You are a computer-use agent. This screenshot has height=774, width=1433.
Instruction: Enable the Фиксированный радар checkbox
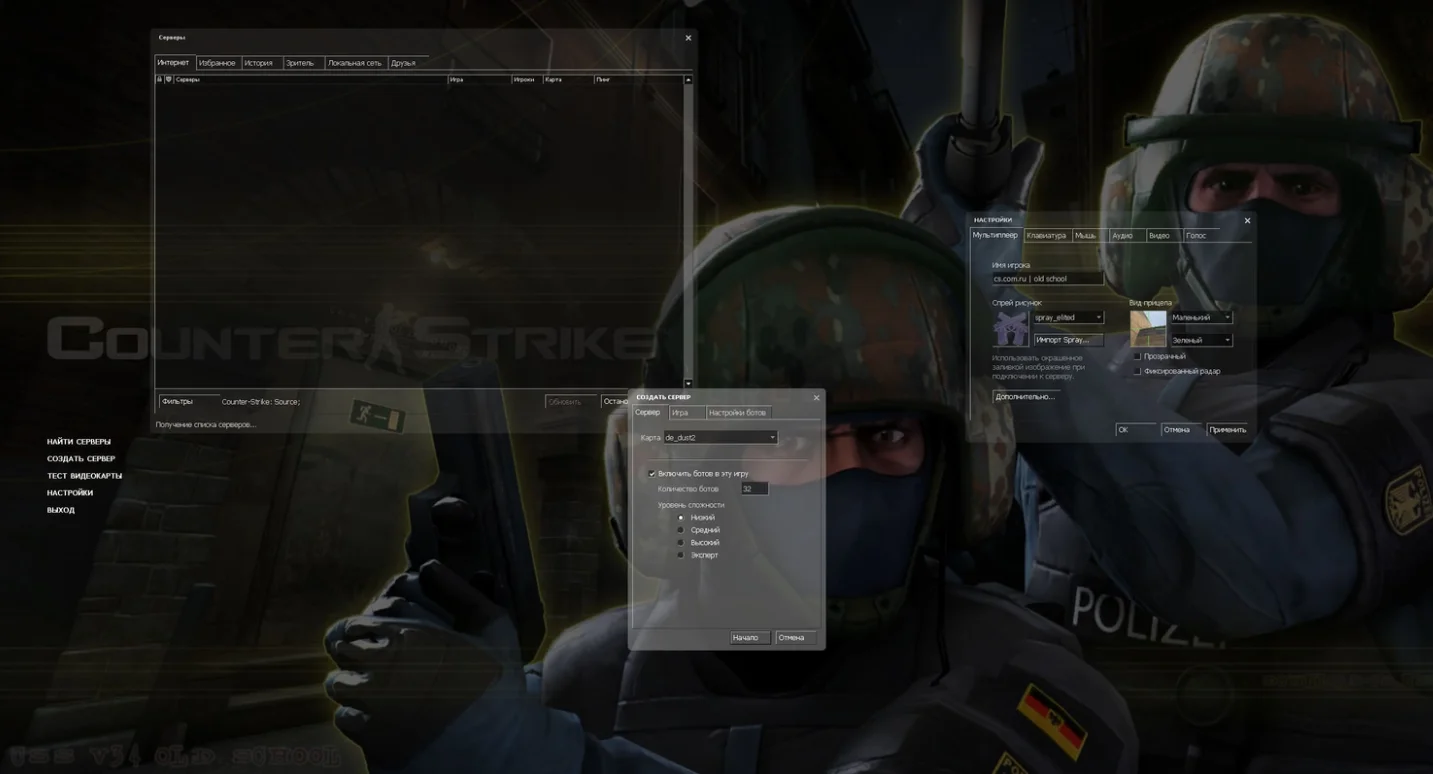point(1137,371)
